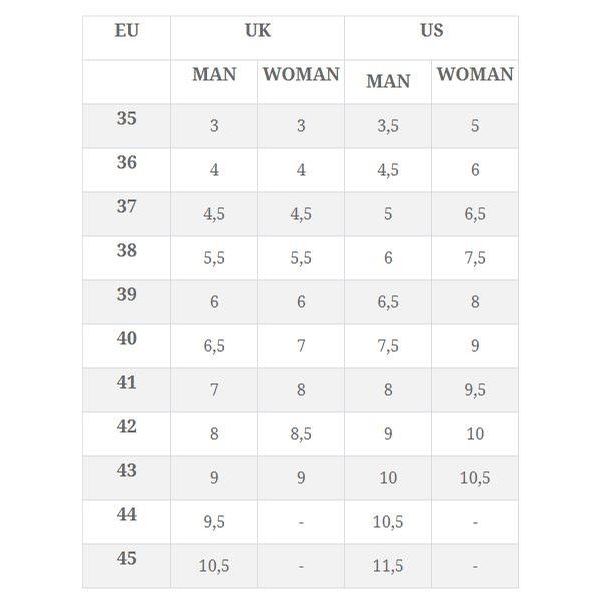Select US man 11,5 cell
This screenshot has height=607, width=607.
388,566
